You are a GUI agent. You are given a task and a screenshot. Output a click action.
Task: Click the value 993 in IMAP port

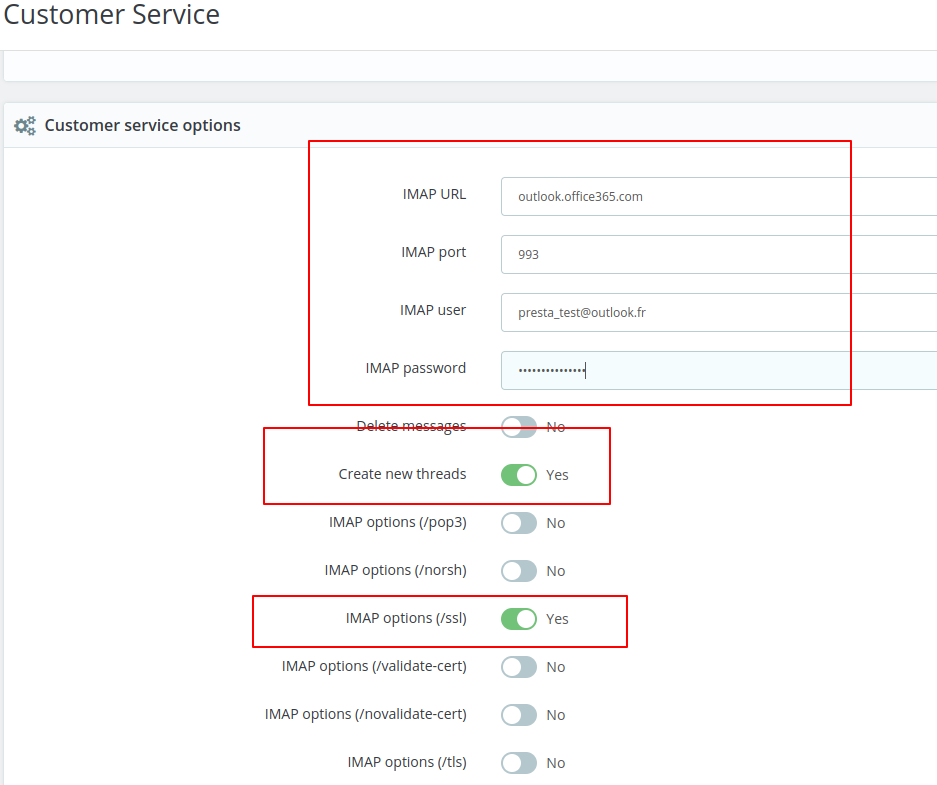[527, 254]
